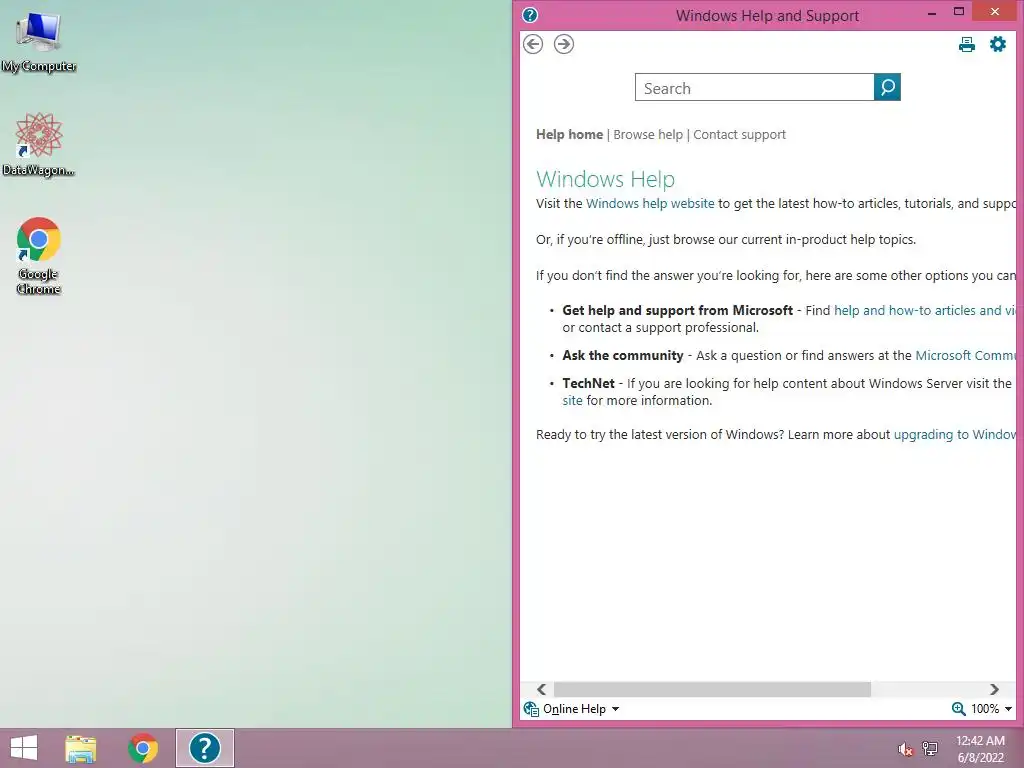This screenshot has height=768, width=1024.
Task: Expand the 100% zoom level dropdown arrow
Action: click(x=1008, y=709)
